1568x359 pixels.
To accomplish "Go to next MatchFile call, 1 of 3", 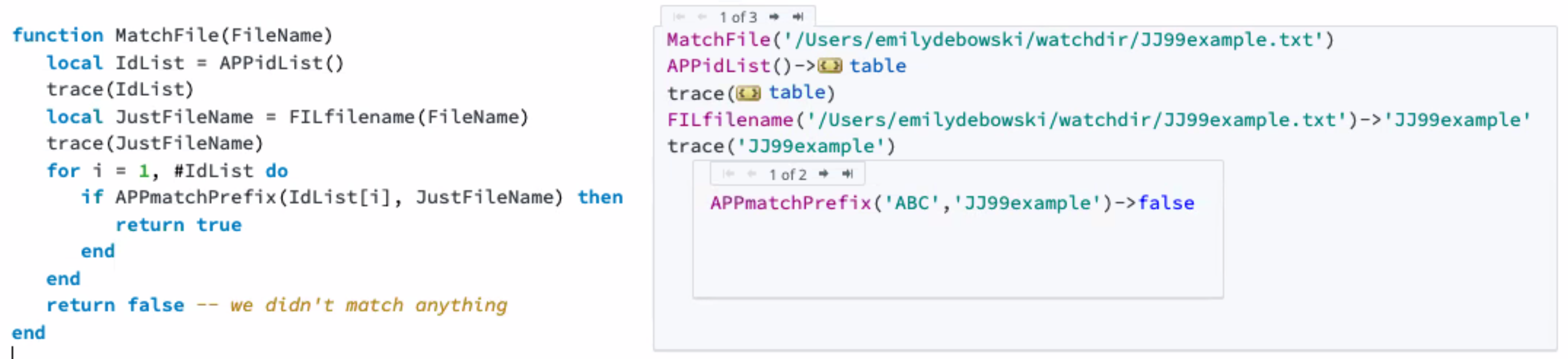I will pos(774,16).
